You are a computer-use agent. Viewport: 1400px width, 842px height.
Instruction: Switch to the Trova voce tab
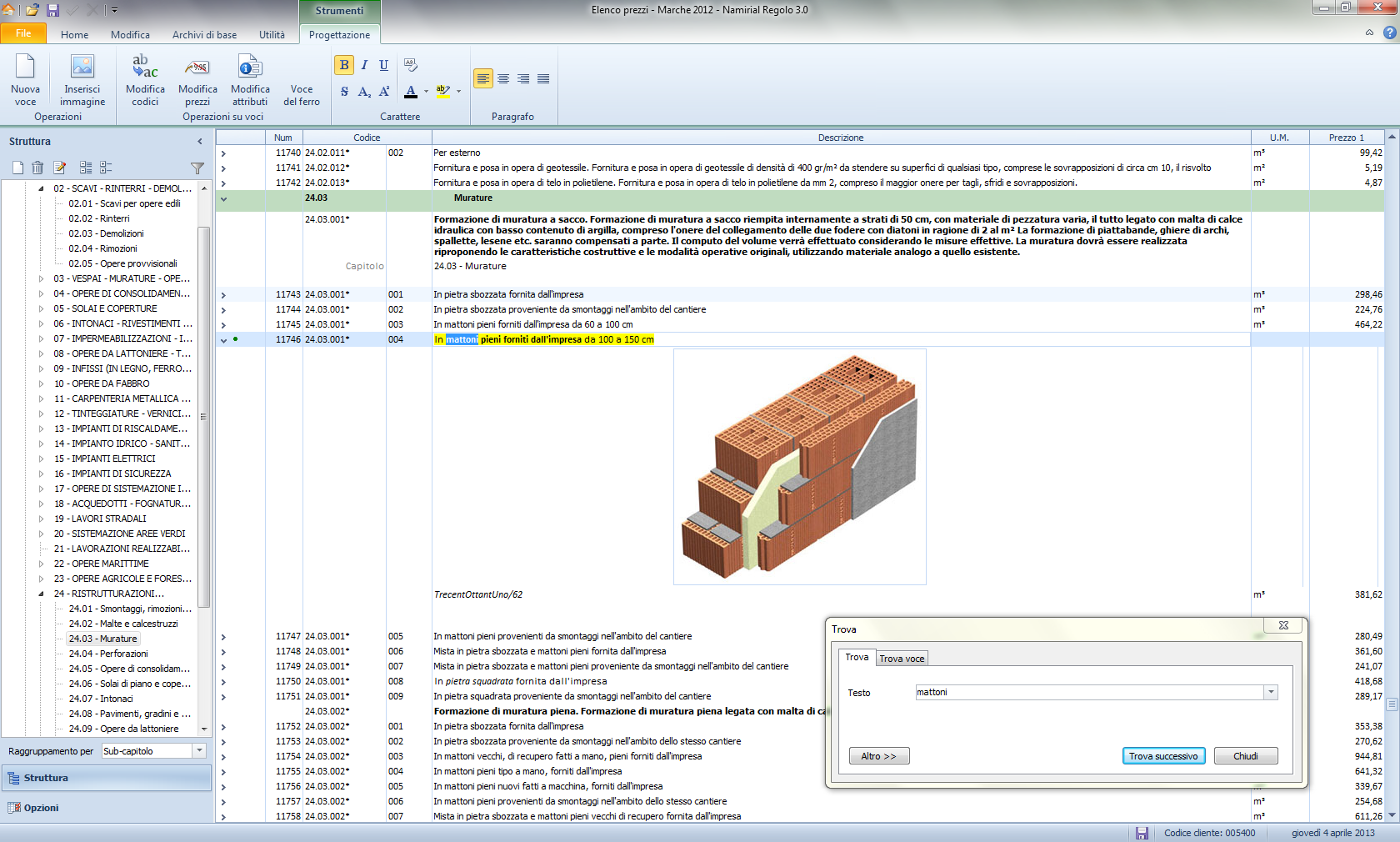click(902, 659)
